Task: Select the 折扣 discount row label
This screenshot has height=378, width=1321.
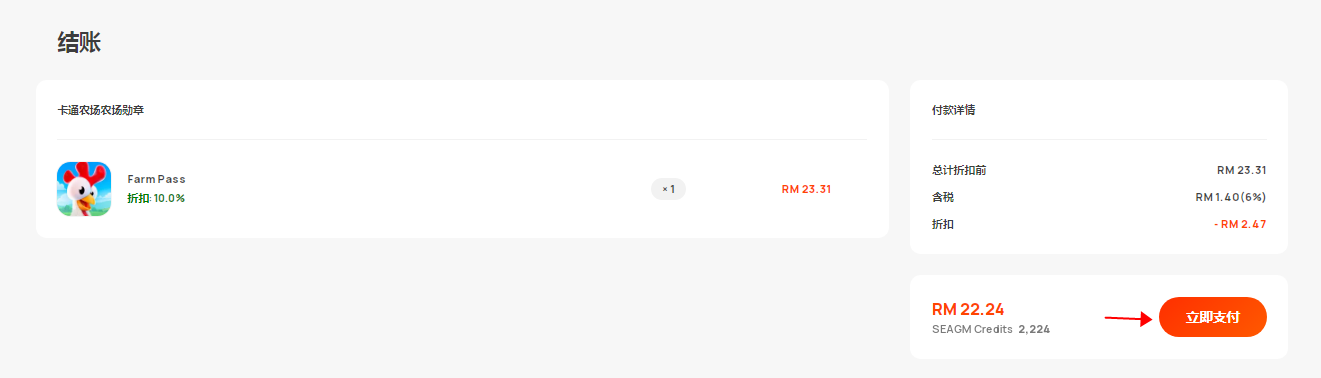Action: coord(942,224)
